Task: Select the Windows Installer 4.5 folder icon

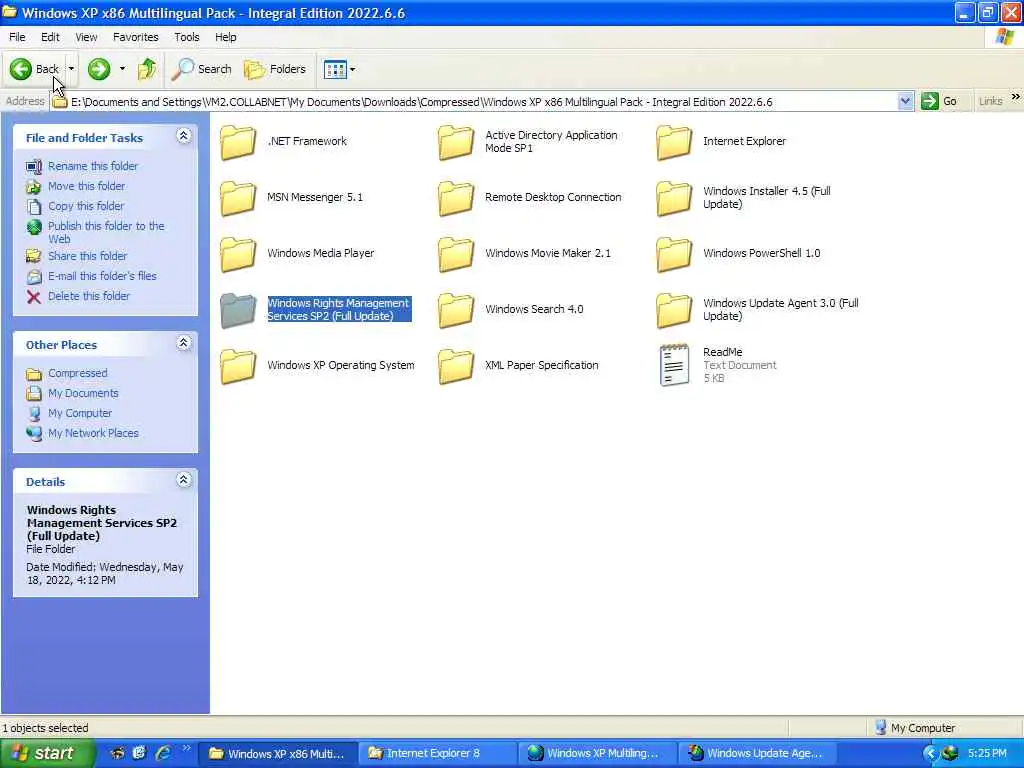Action: pyautogui.click(x=674, y=198)
